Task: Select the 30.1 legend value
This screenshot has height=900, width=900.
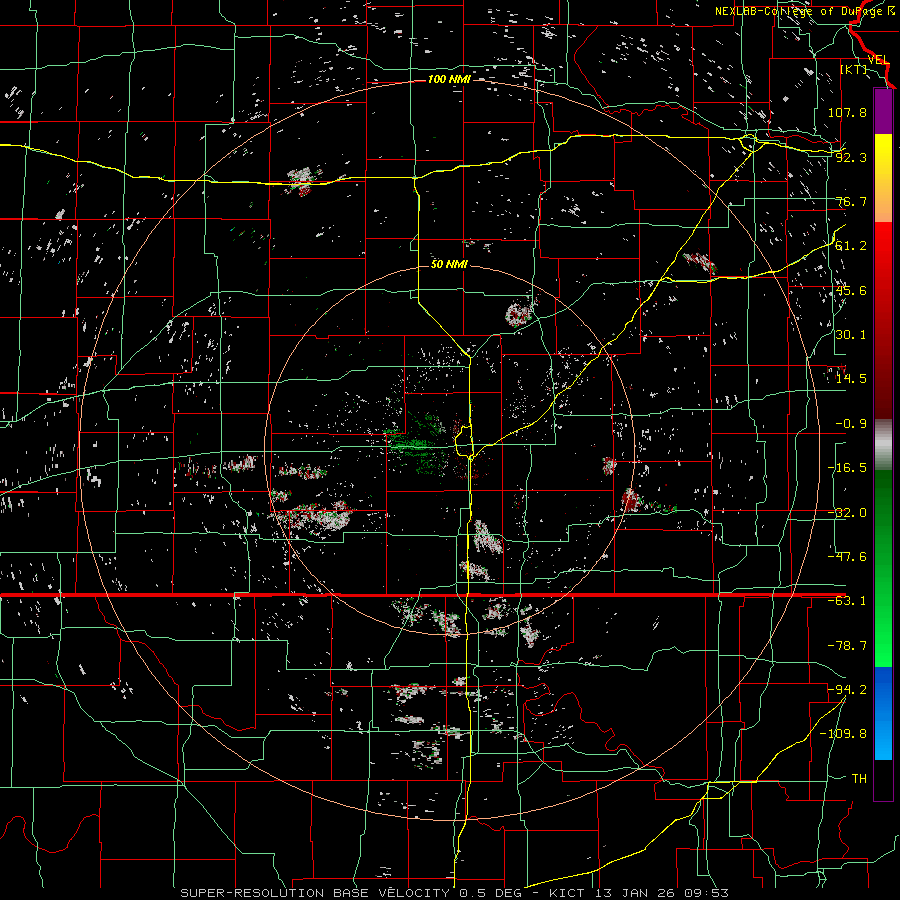Action: tap(851, 335)
